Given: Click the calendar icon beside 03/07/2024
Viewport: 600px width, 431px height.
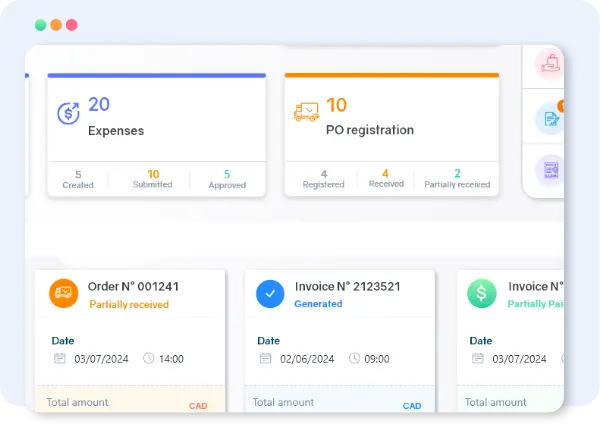Looking at the screenshot, I should tap(59, 359).
